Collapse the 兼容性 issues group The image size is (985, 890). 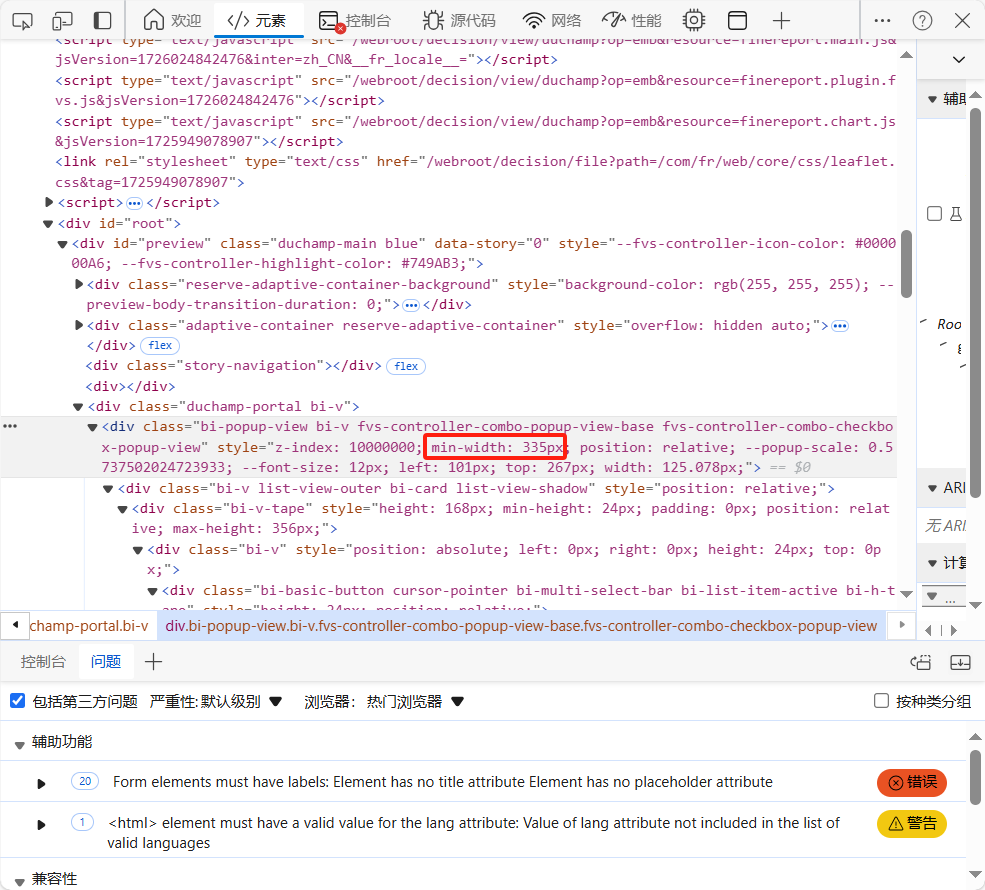[x=19, y=881]
